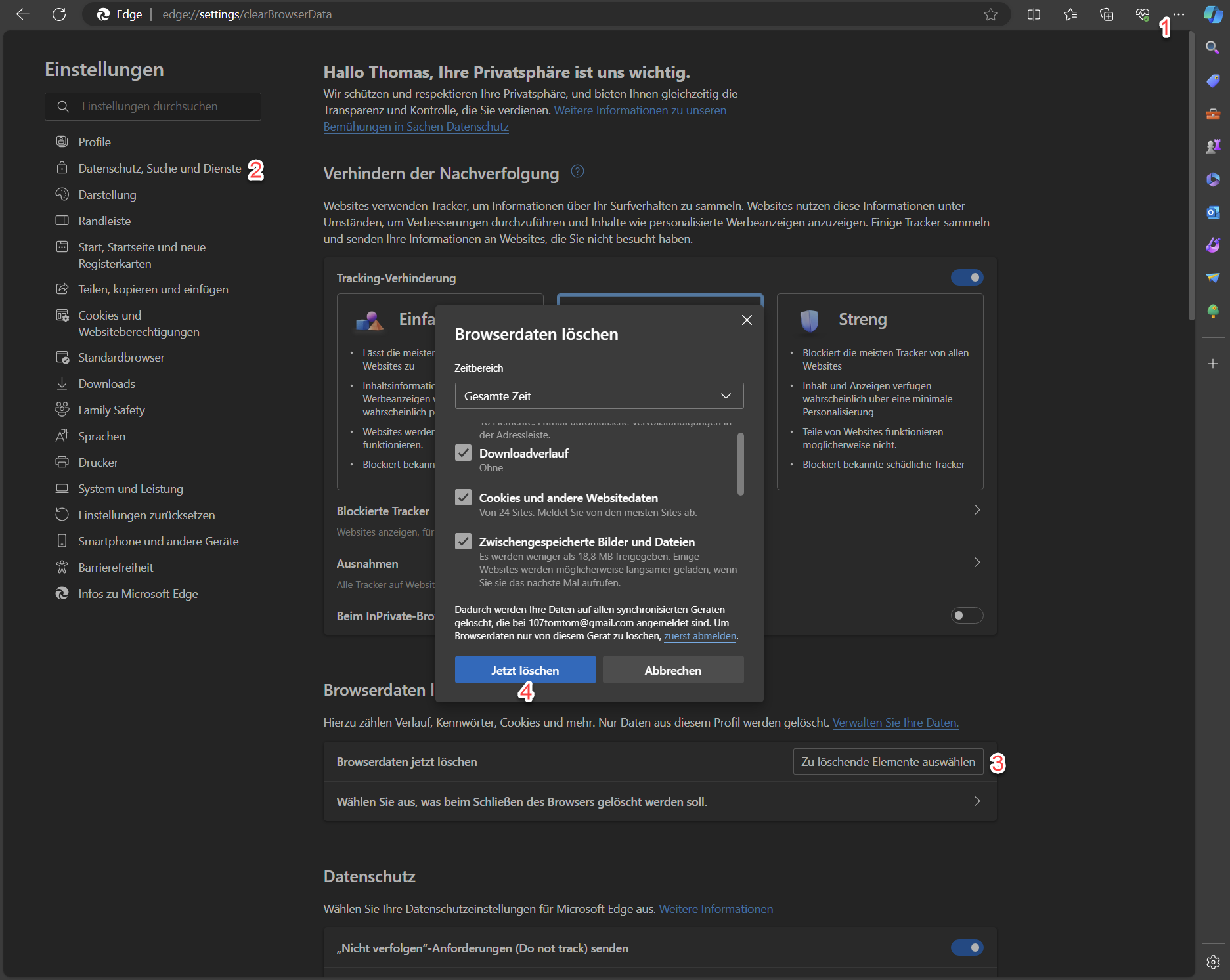This screenshot has width=1230, height=980.
Task: Expand the Ausnahmen row chevron
Action: [977, 563]
